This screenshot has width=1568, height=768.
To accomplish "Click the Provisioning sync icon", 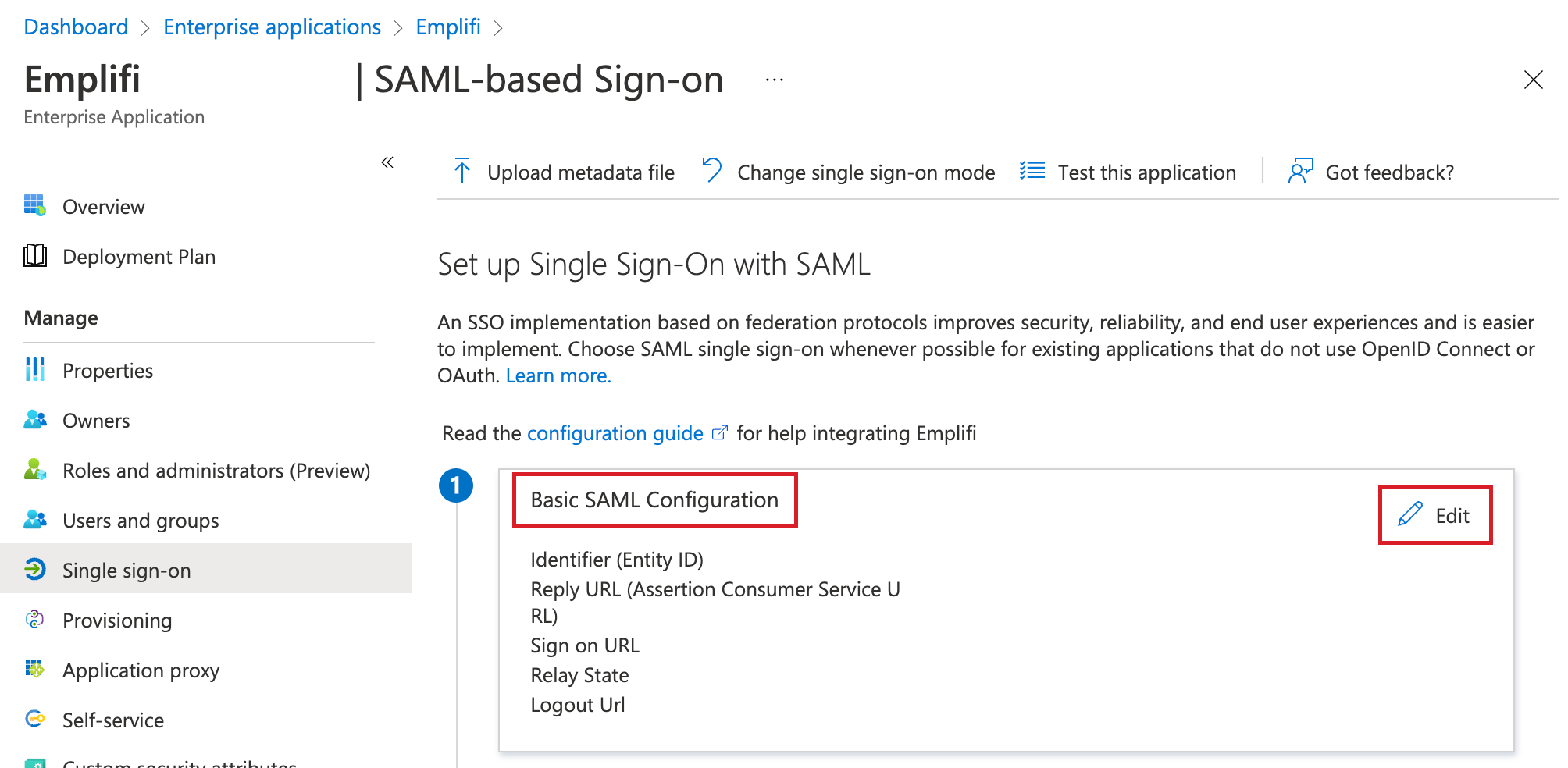I will (35, 620).
